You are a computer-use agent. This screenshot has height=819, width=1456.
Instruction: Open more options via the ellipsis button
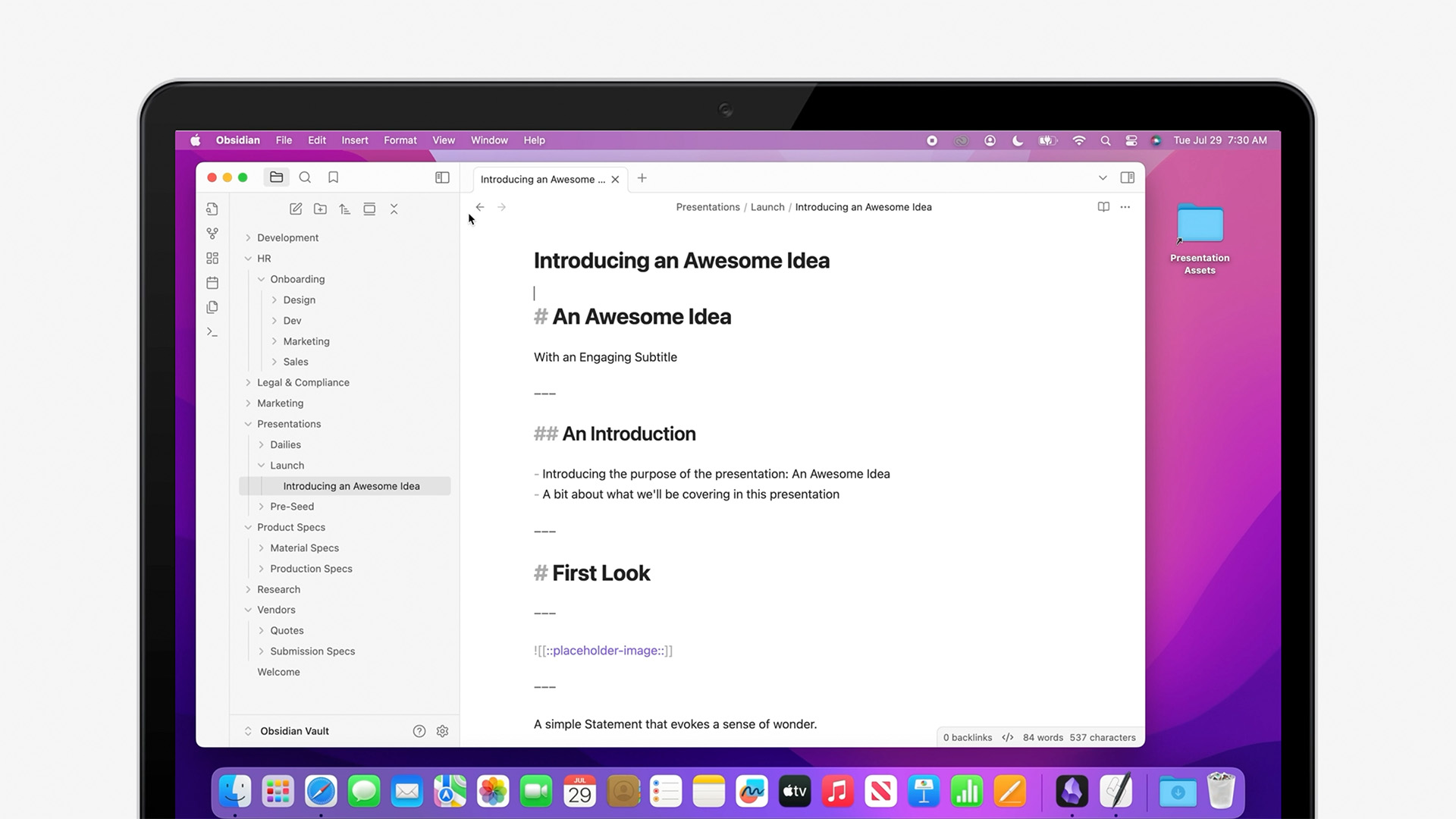[x=1125, y=206]
